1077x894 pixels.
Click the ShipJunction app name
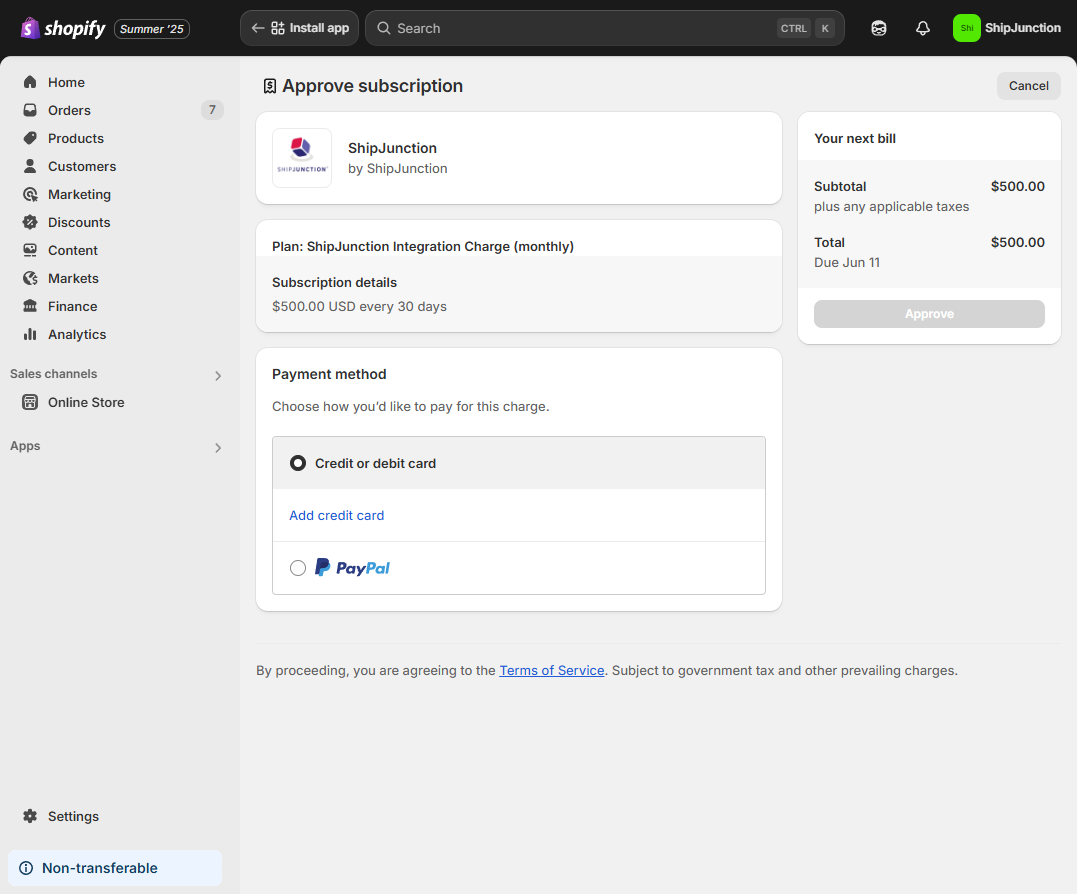[392, 148]
